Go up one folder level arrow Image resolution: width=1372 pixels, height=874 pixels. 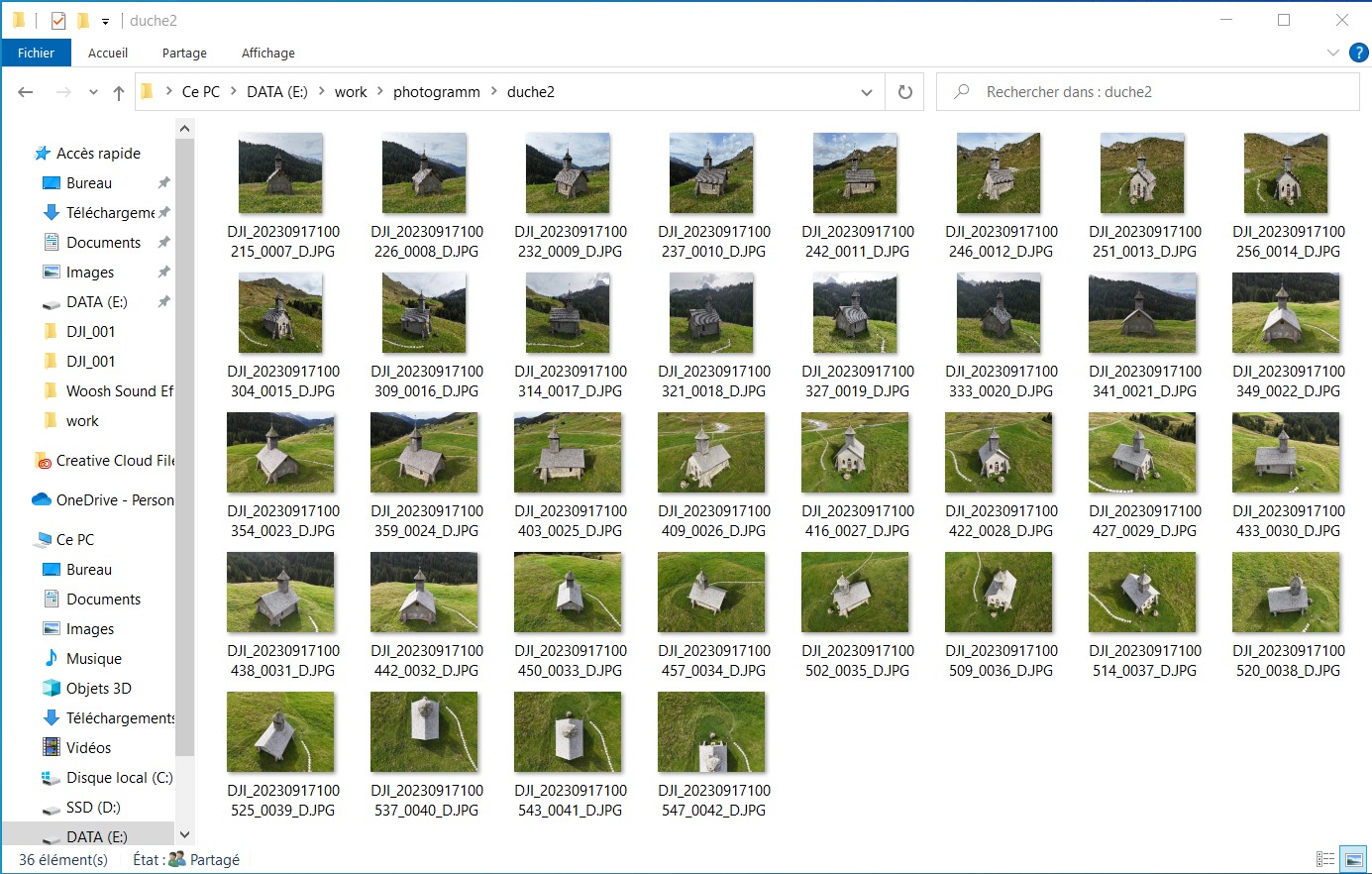pos(119,92)
